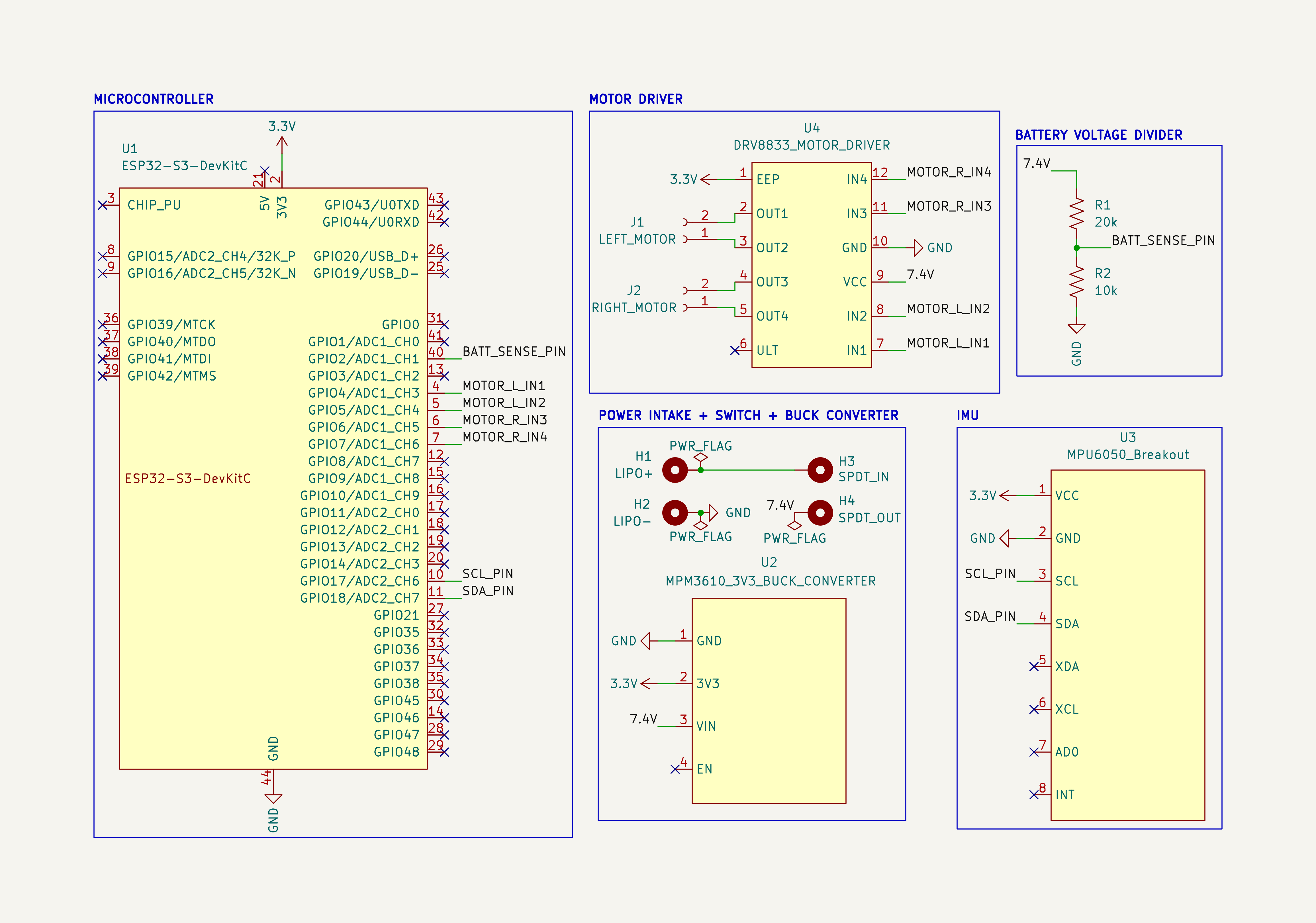Click no-connect marker on buck converter EN
Image resolution: width=1316 pixels, height=923 pixels.
[x=675, y=769]
